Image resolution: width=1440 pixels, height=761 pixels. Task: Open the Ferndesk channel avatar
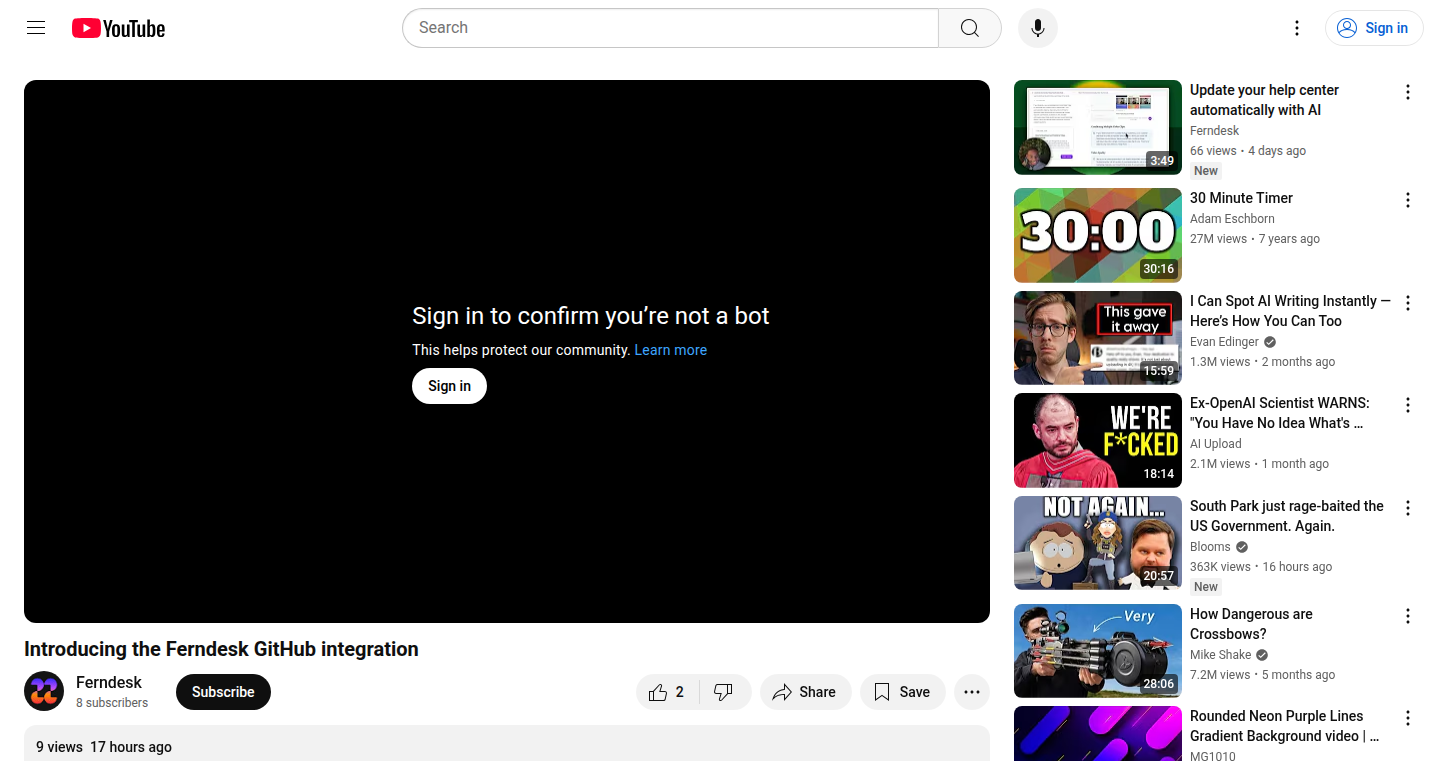coord(44,691)
